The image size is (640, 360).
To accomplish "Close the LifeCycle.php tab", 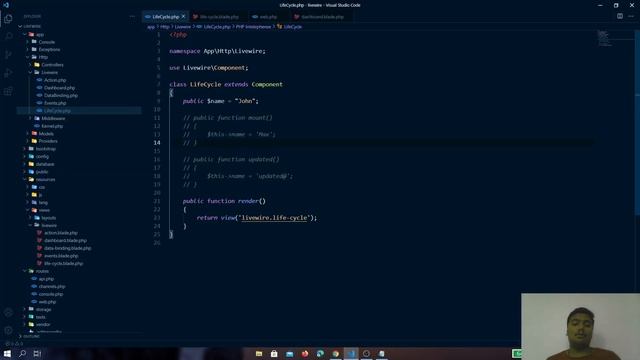I will 183,16.
